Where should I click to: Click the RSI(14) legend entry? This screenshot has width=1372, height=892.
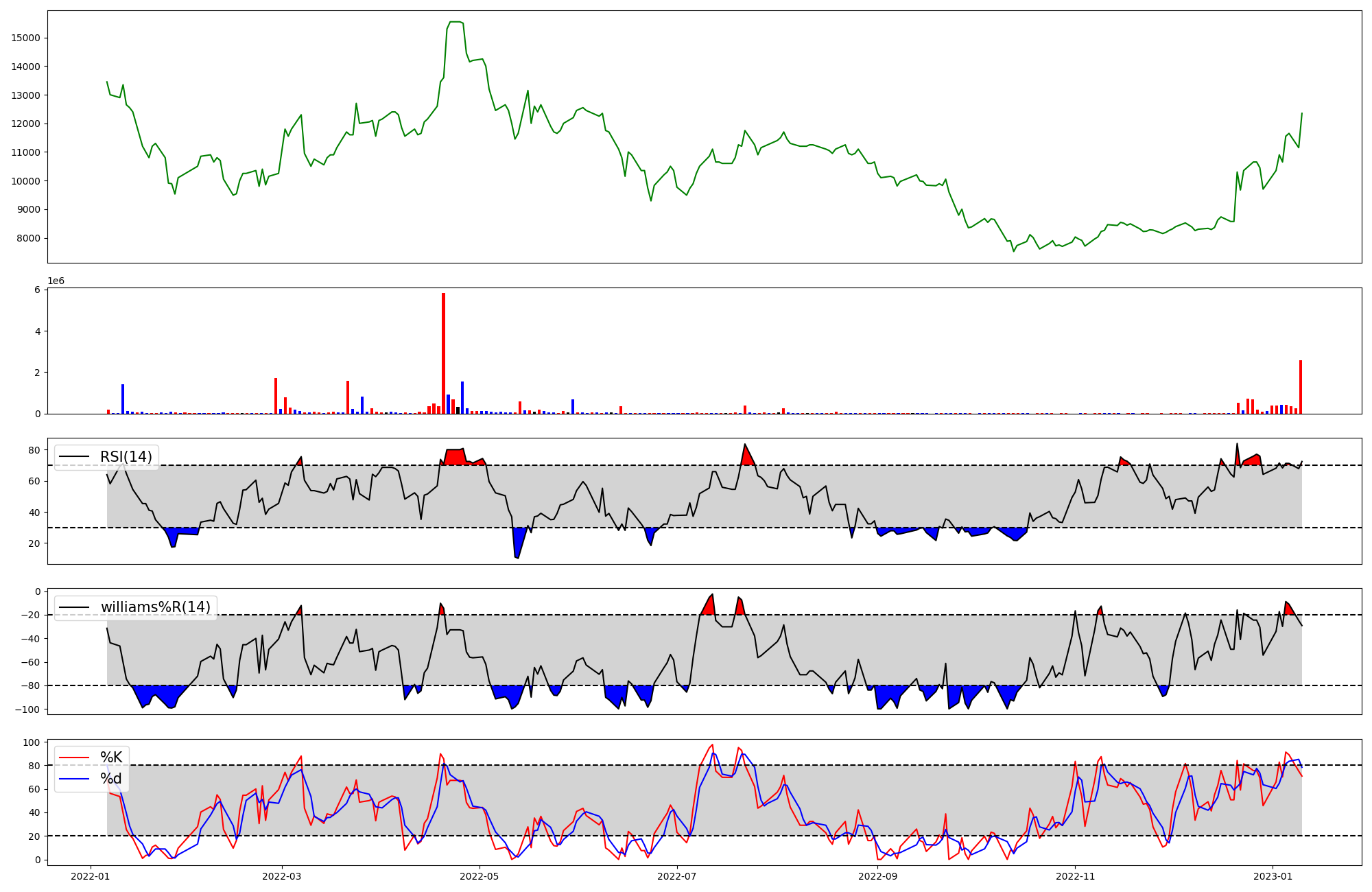127,457
